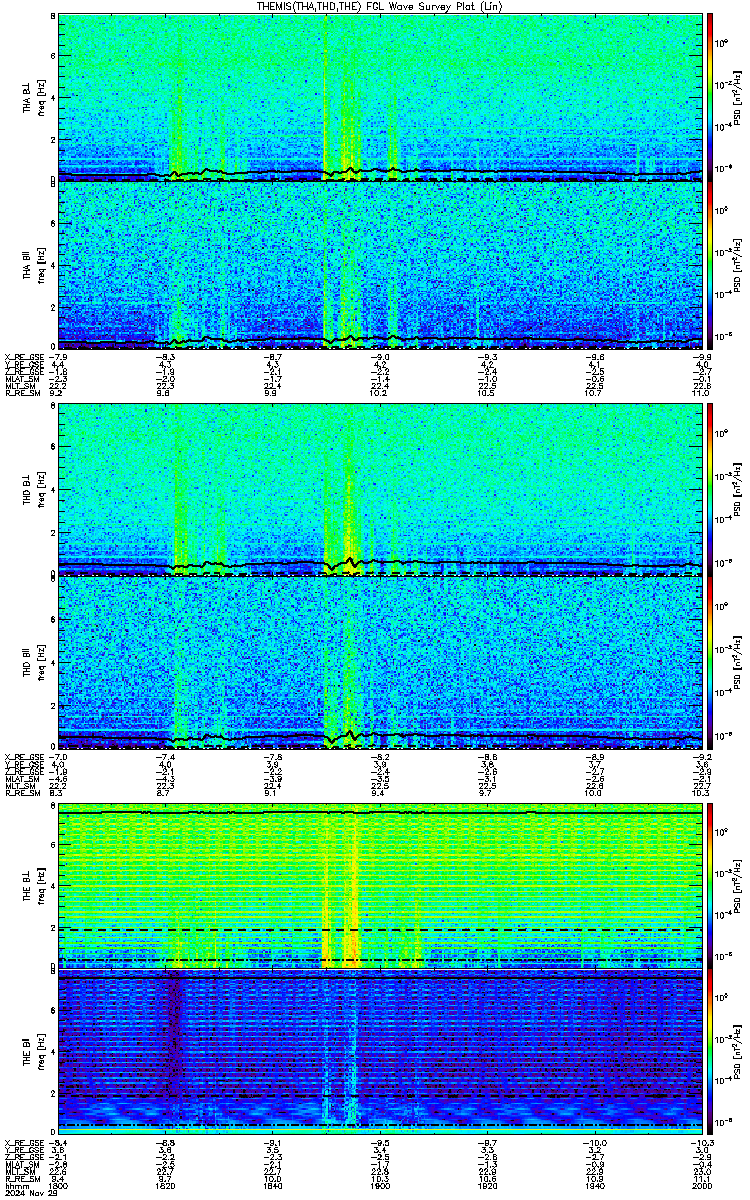Click the 1820 time tick label

(166, 1187)
